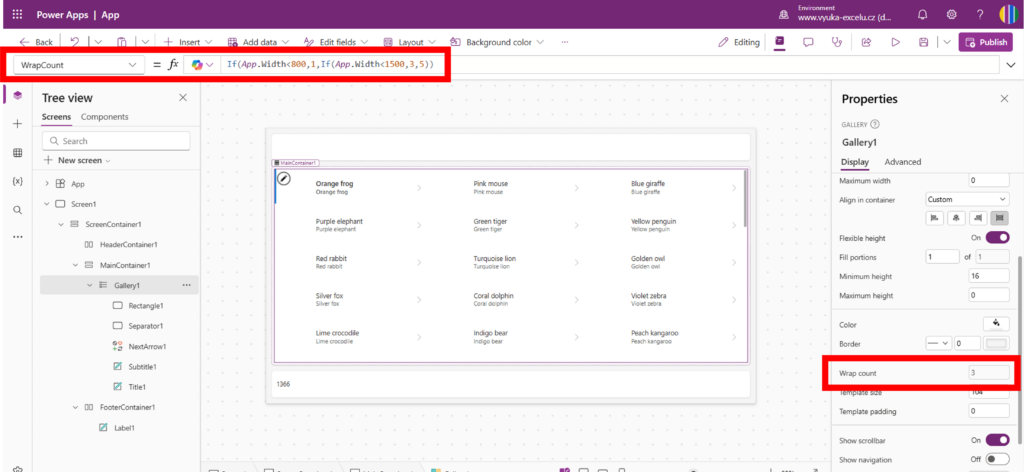Click the Insert plus icon in left sidebar
Viewport: 1024px width, 472px height.
pos(18,123)
